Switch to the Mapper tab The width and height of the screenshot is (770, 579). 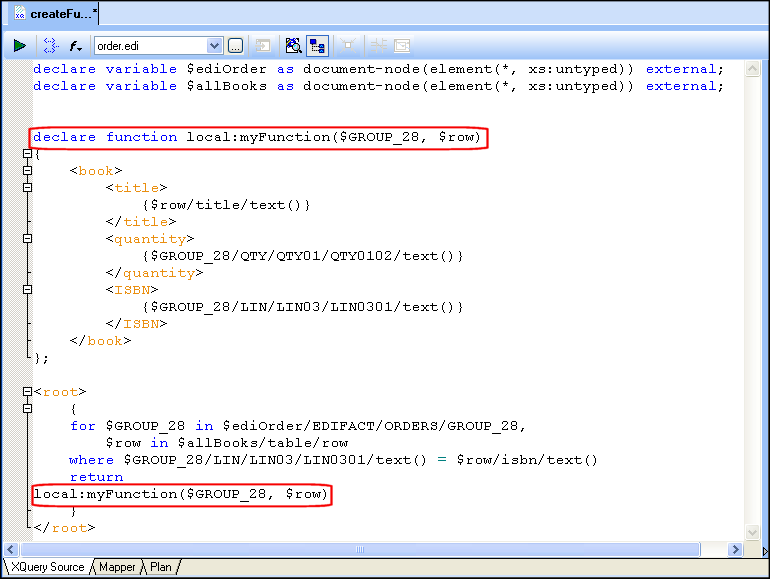click(117, 567)
